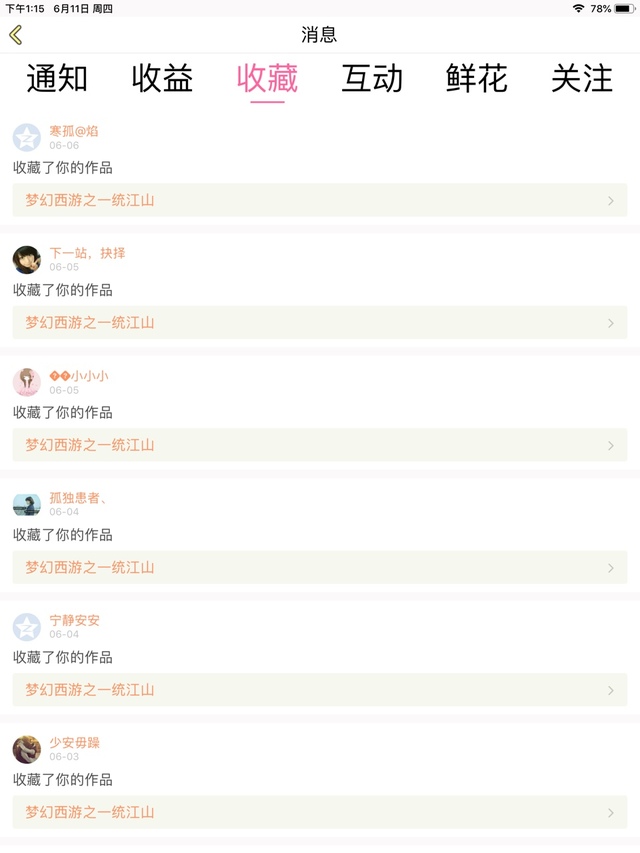Open 梦幻西游之一统江山 under the 小小小 user
The height and width of the screenshot is (853, 640).
coord(90,445)
